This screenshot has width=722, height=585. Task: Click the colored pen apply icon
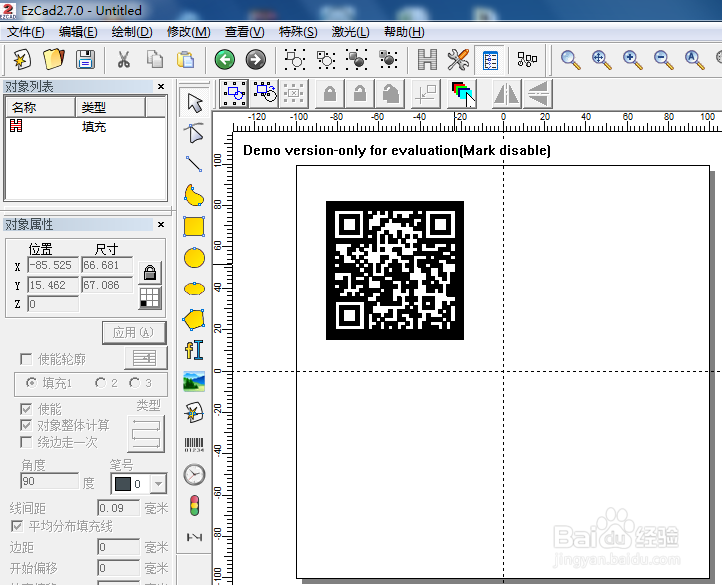[463, 94]
